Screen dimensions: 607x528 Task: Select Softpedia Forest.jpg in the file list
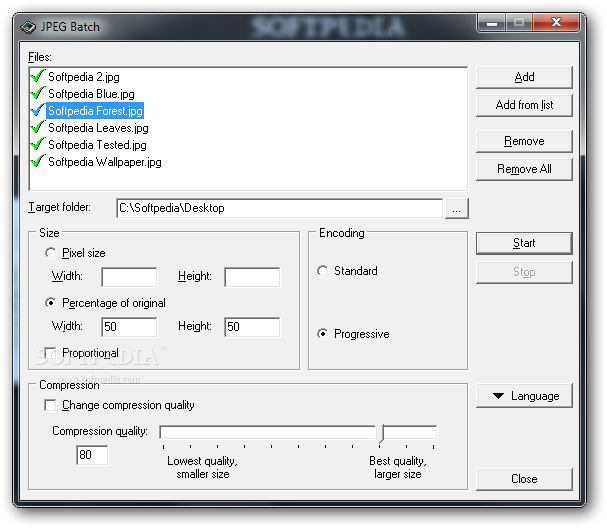(x=95, y=111)
